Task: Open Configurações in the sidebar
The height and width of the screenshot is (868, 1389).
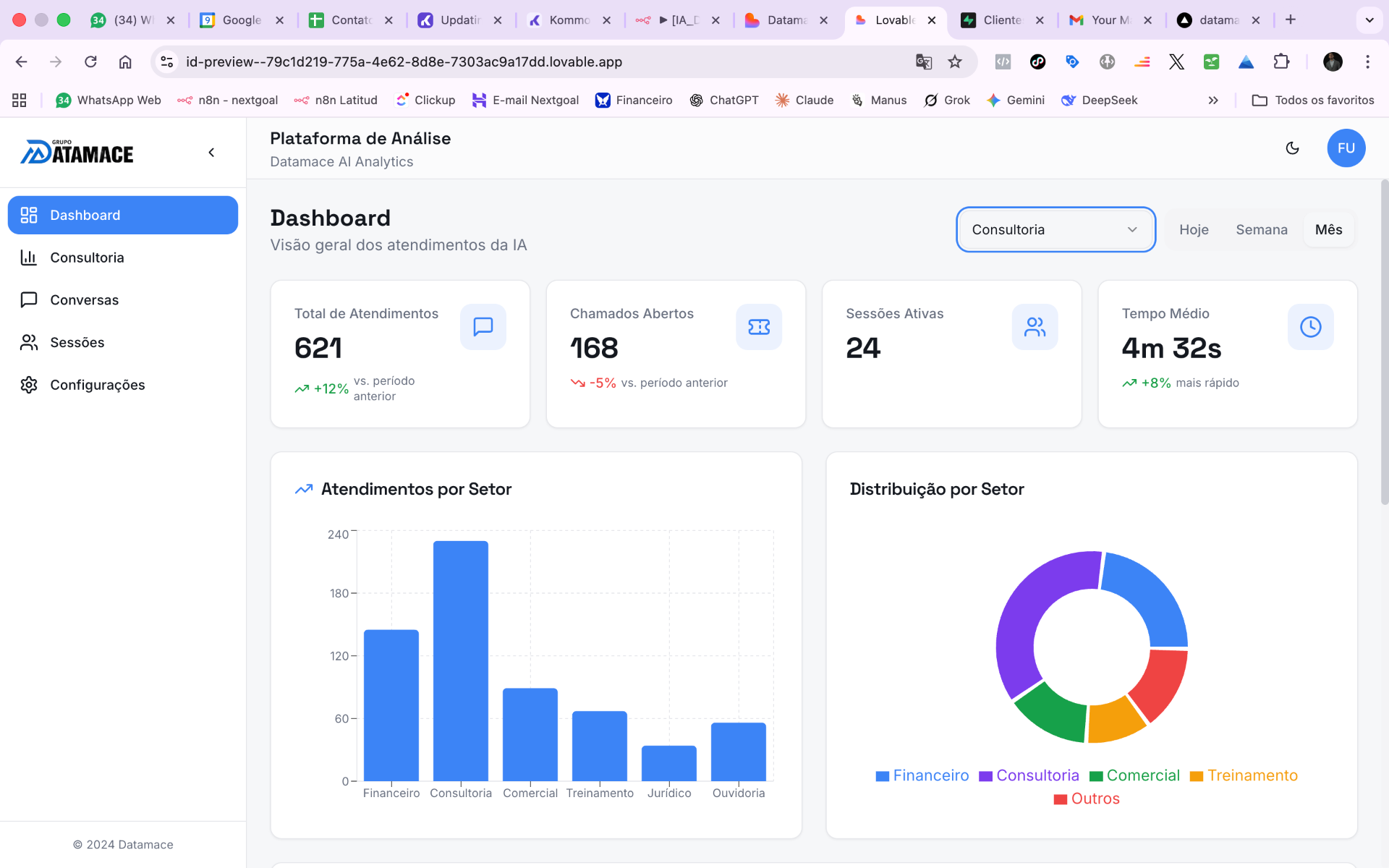Action: point(98,385)
